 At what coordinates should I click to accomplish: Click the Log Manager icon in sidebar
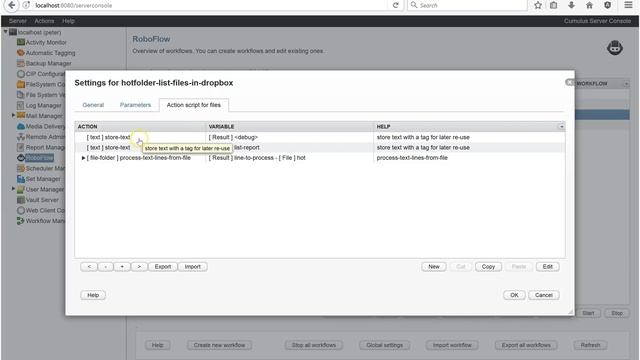coord(21,105)
